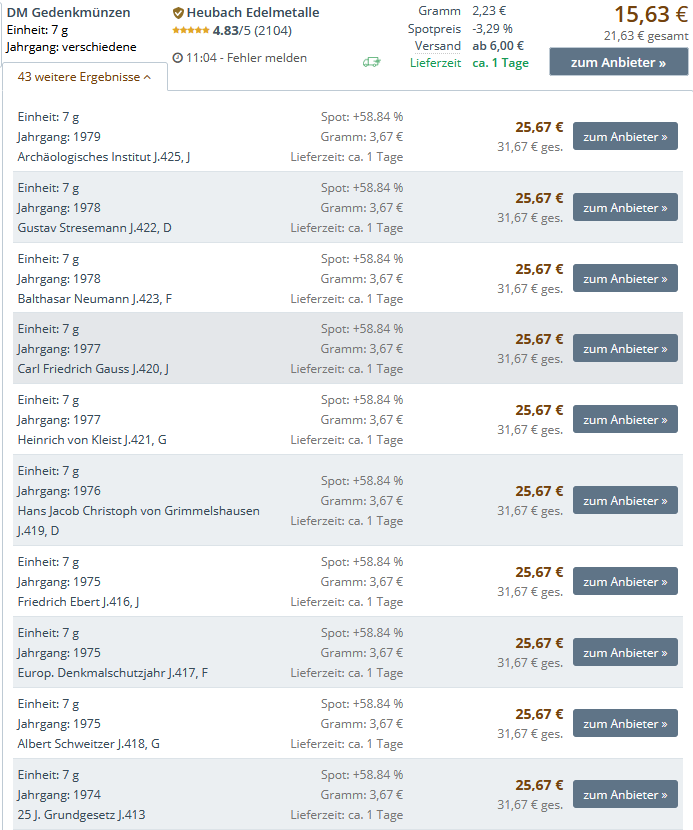The width and height of the screenshot is (693, 830).
Task: Click zum Anbieter for Friedrich Ebert J.416
Action: [625, 582]
